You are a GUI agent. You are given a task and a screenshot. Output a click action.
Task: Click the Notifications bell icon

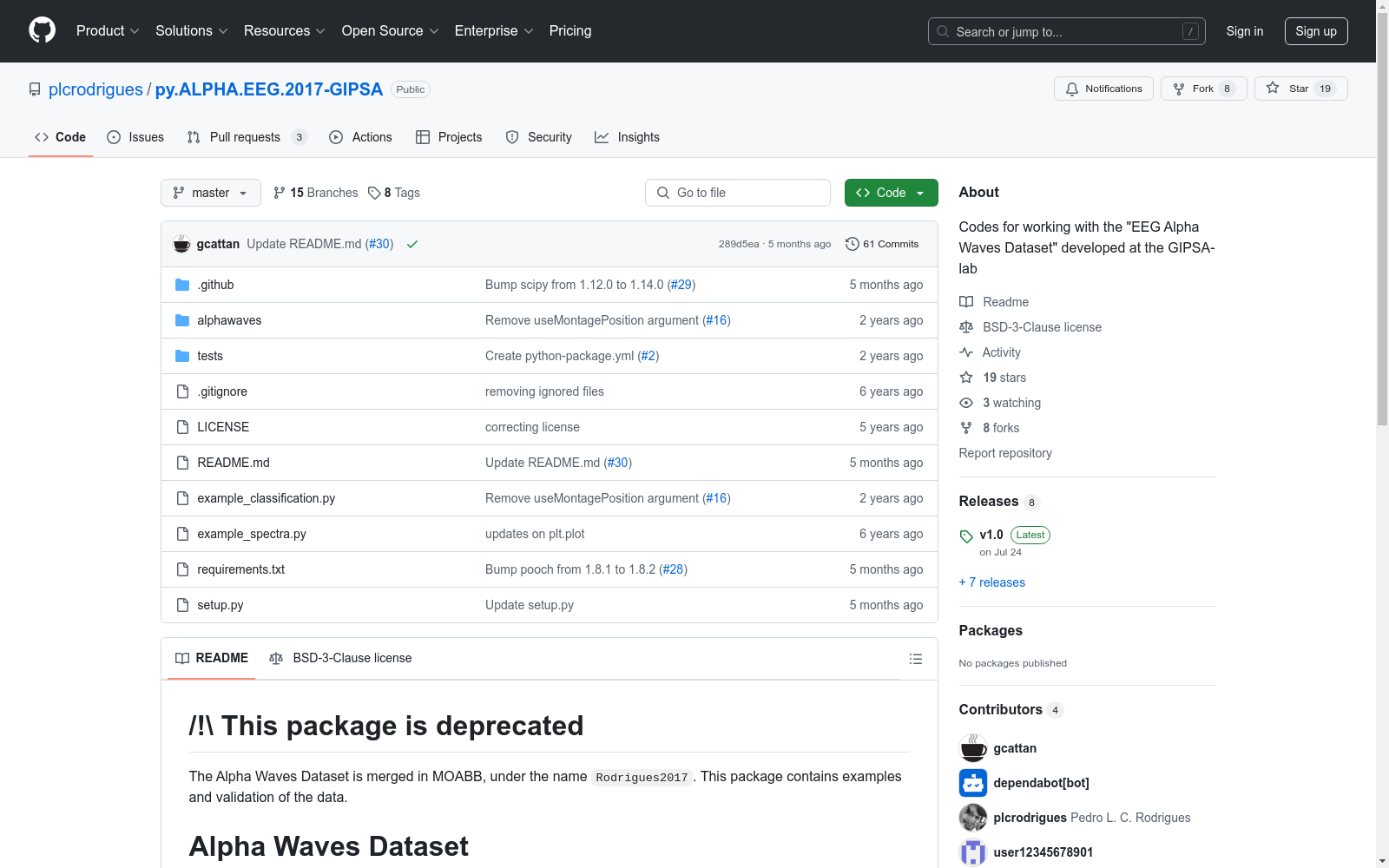[1072, 89]
